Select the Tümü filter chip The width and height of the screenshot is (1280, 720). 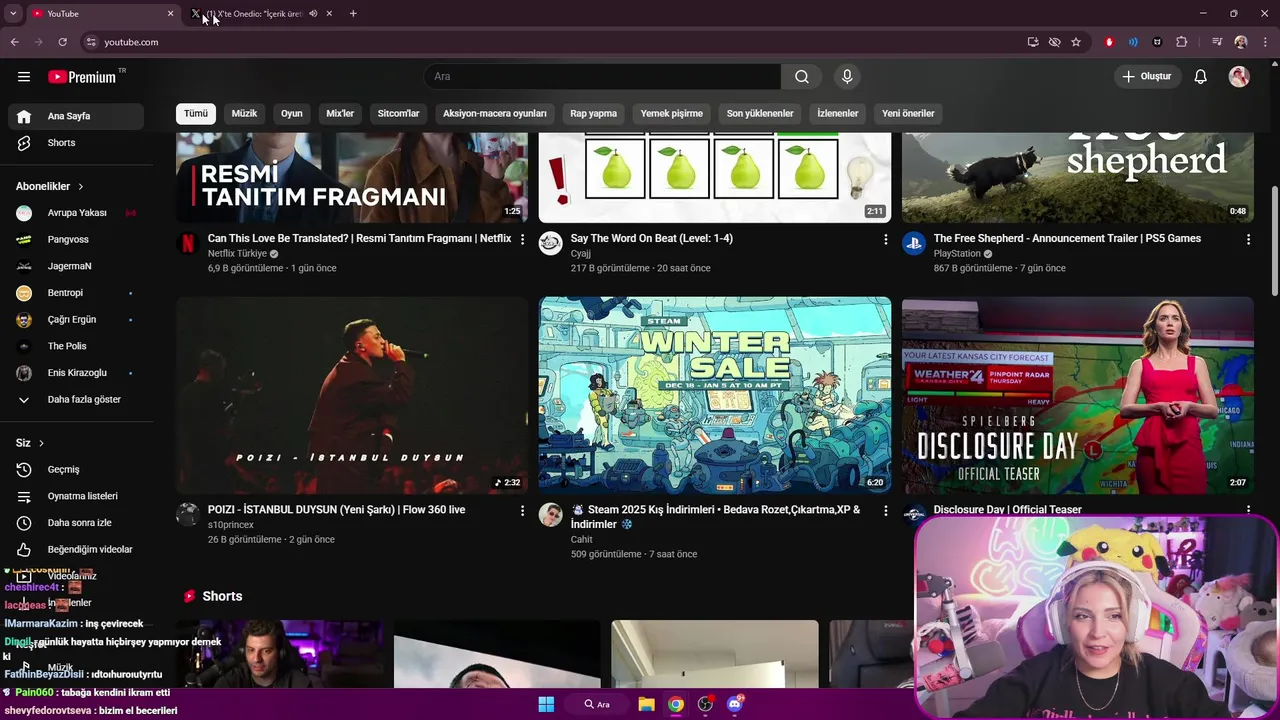196,113
